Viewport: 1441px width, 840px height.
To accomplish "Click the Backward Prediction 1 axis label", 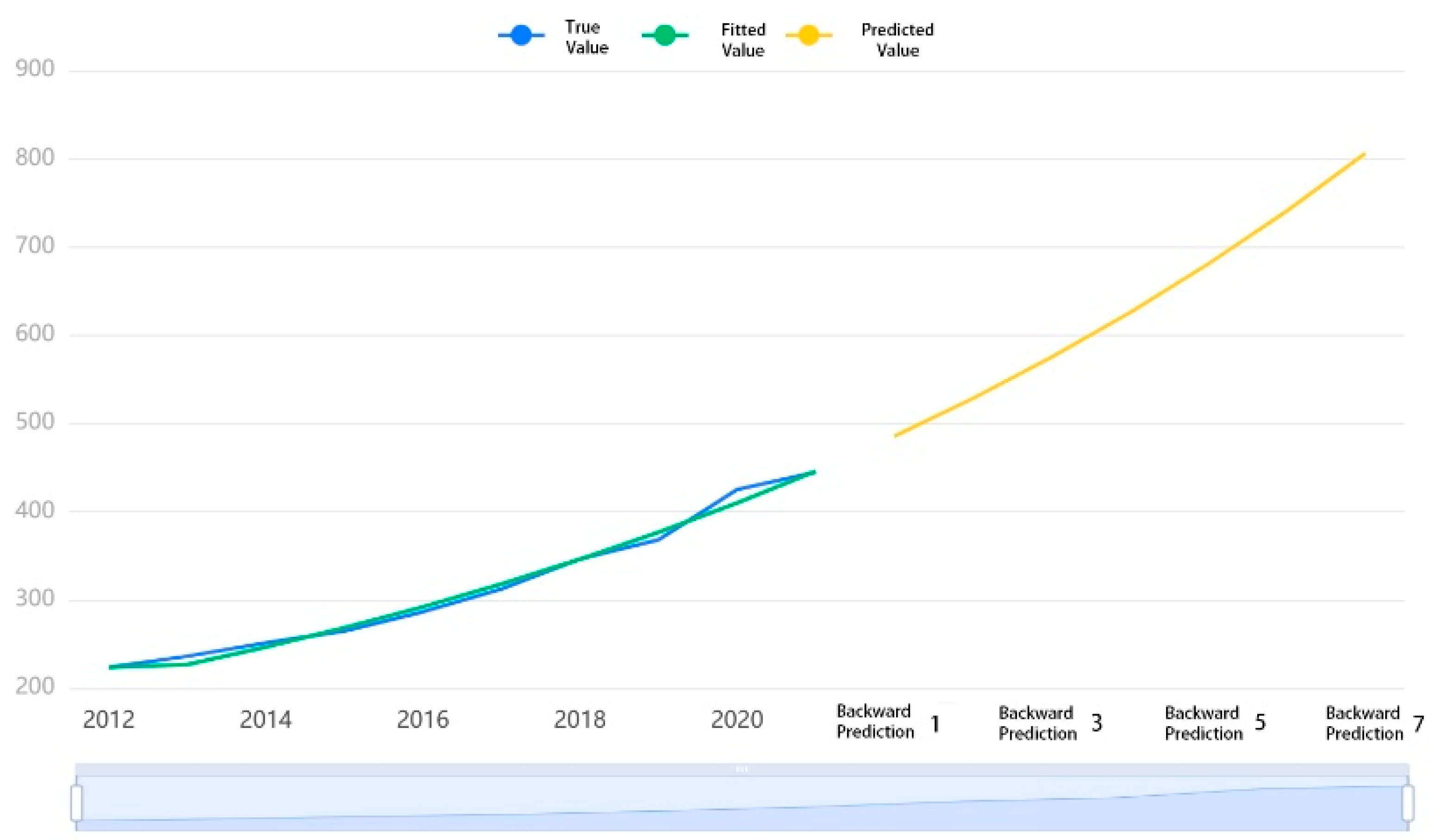I will tap(886, 722).
